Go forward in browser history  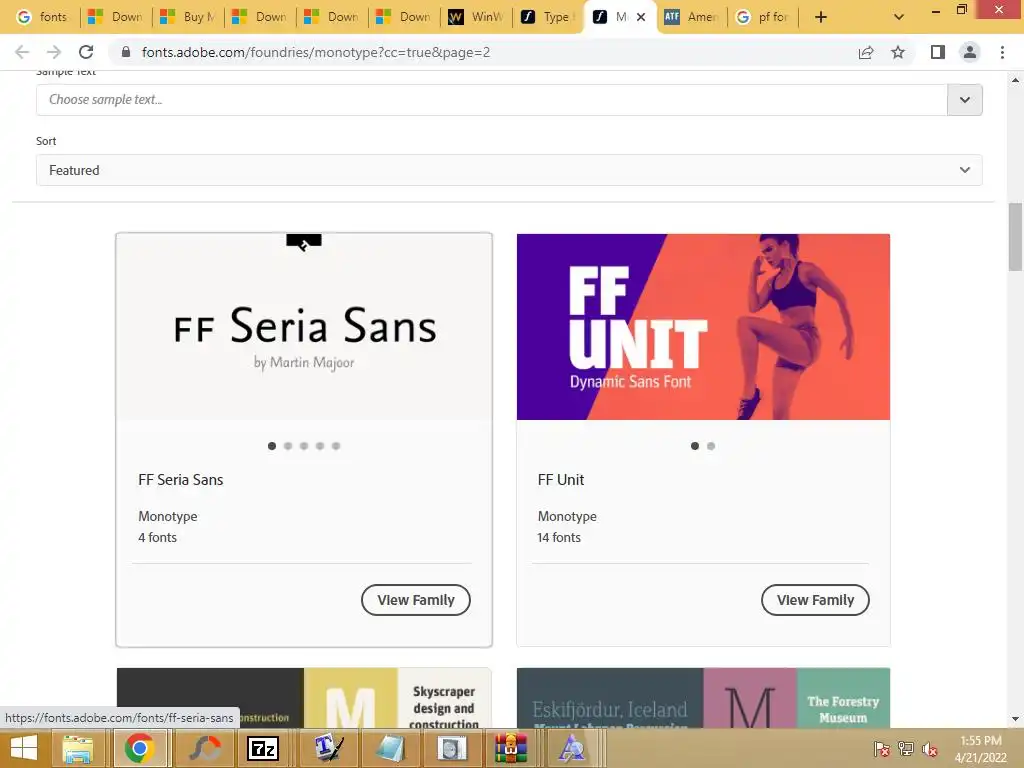(54, 52)
